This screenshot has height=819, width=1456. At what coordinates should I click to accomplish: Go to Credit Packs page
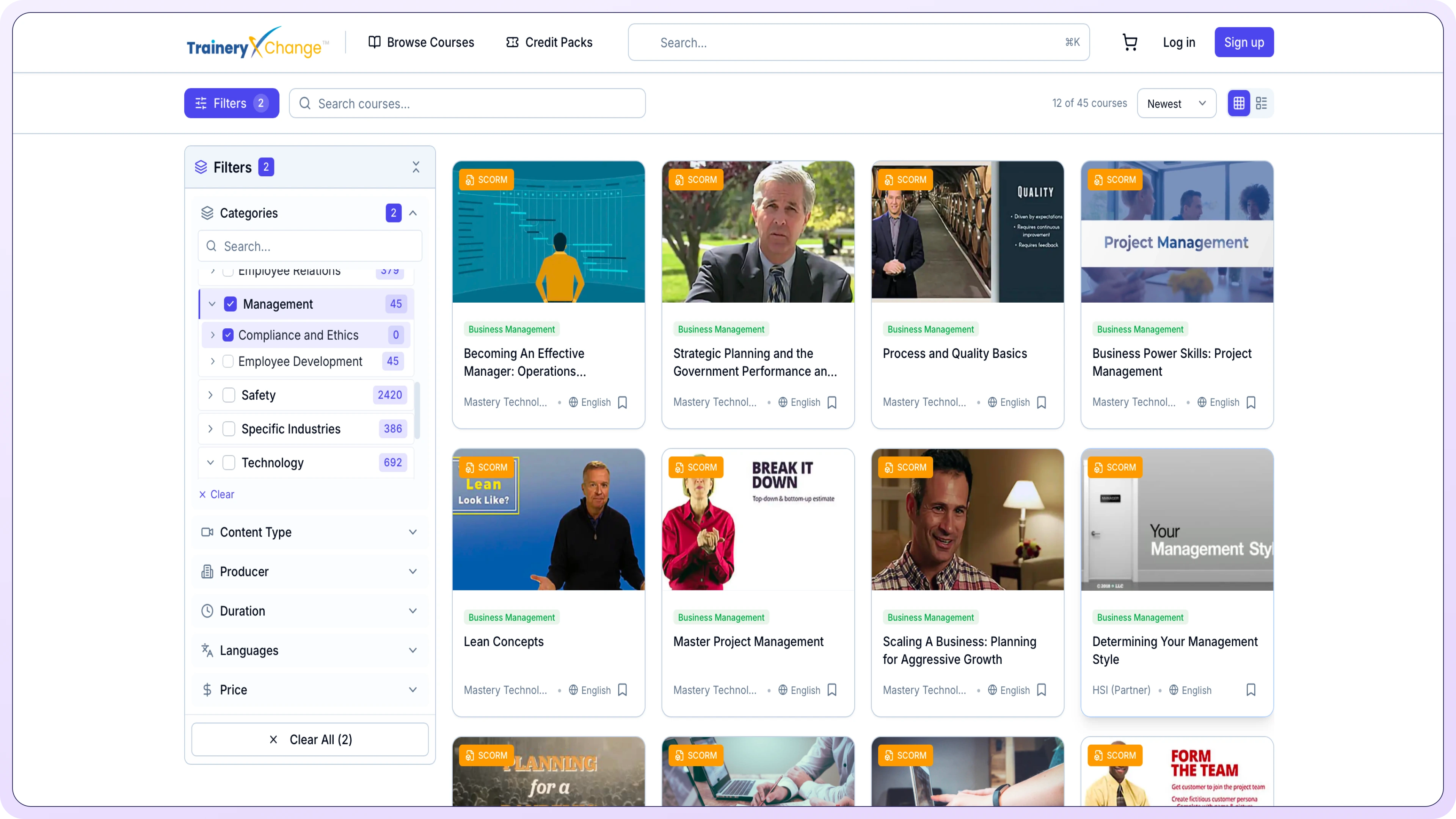549,42
